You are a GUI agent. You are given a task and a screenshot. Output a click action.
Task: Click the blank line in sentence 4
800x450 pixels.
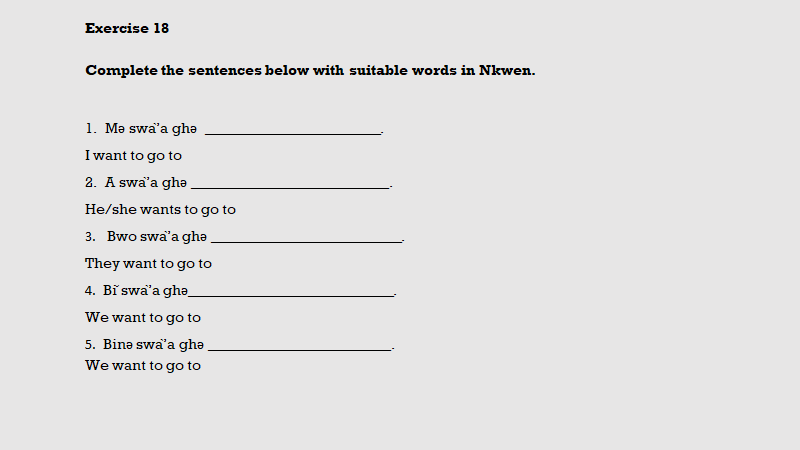pyautogui.click(x=292, y=291)
